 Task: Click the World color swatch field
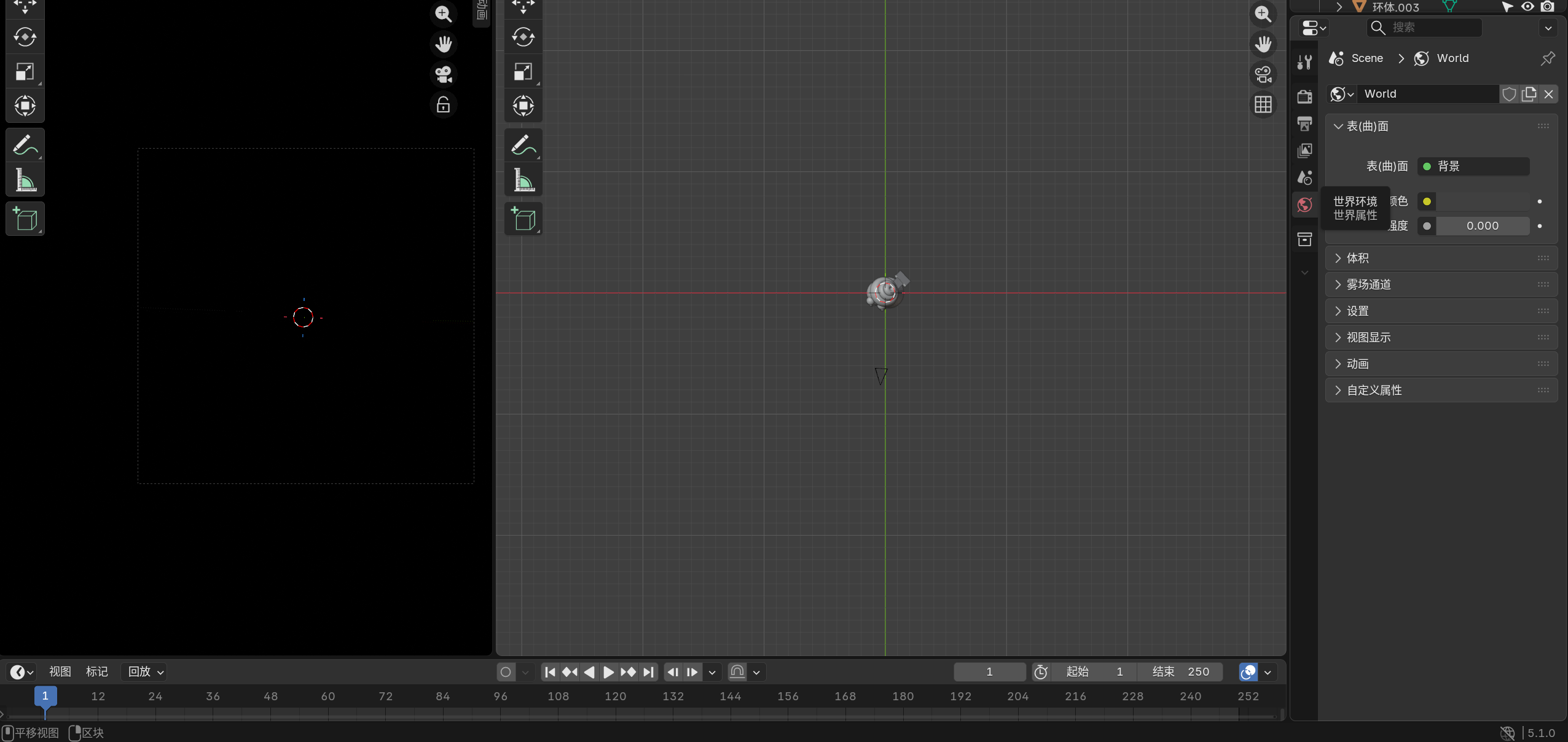tap(1481, 201)
